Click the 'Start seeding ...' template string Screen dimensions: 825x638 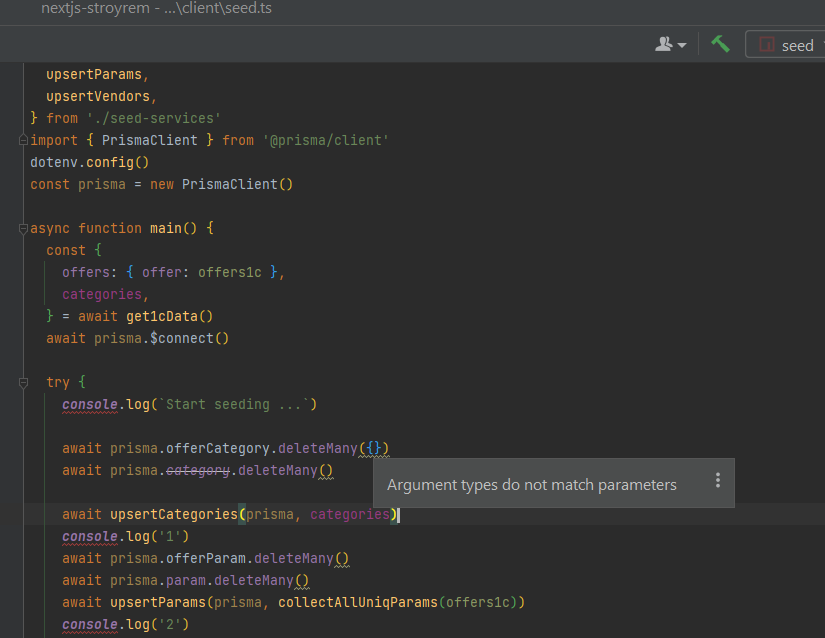click(x=234, y=404)
